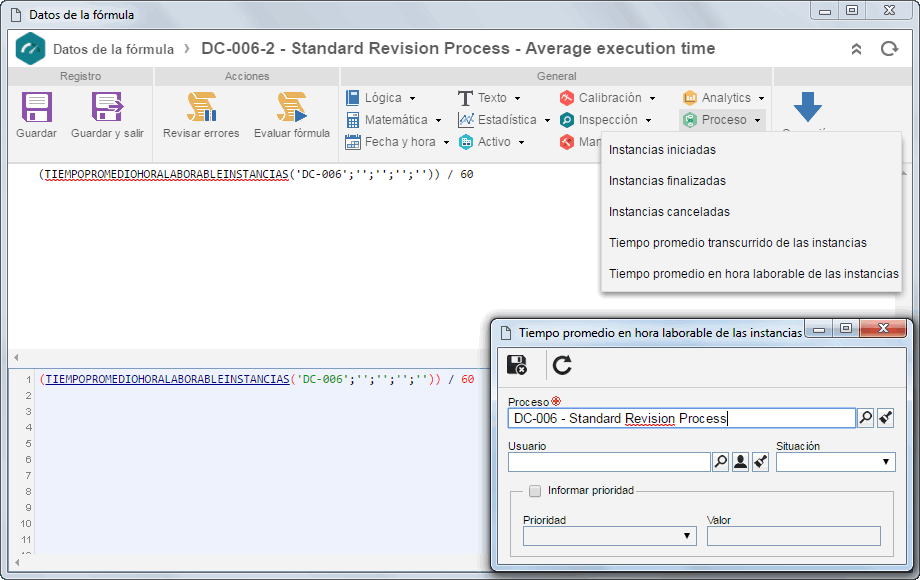Click the Calibración red hexagon icon
This screenshot has height=580, width=920.
pyautogui.click(x=567, y=98)
